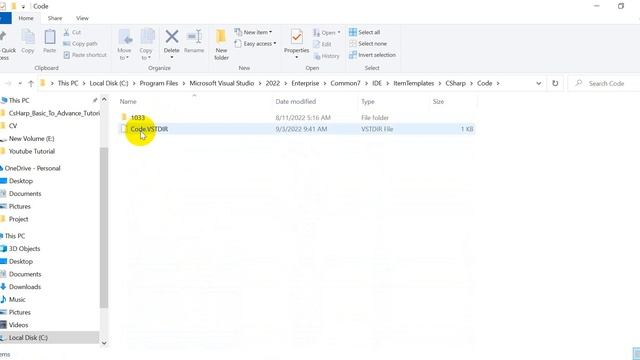Click the VSTDIR File type cell
The image size is (640, 360).
(377, 129)
